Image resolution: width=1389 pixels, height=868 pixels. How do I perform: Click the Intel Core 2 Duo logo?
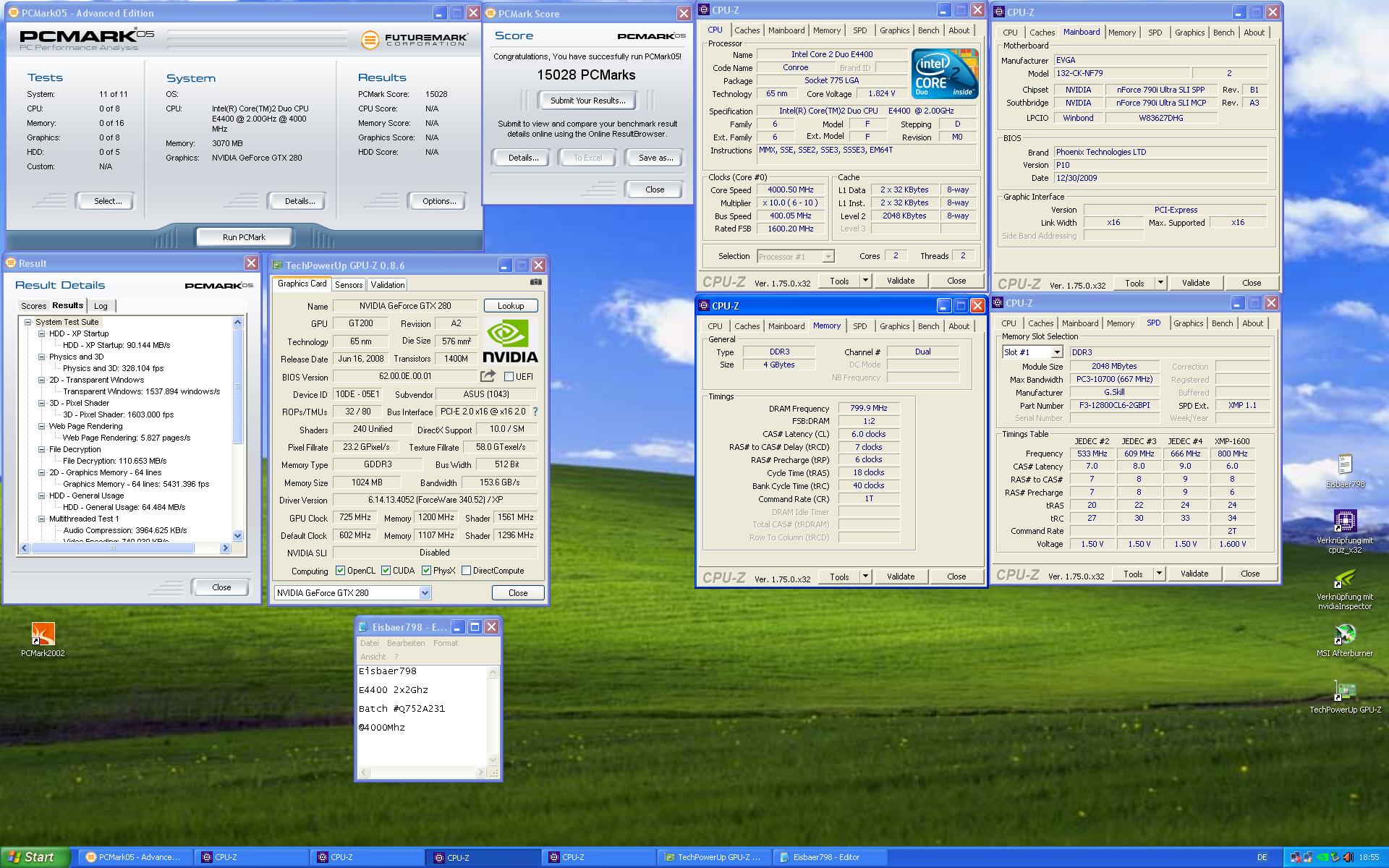click(945, 74)
